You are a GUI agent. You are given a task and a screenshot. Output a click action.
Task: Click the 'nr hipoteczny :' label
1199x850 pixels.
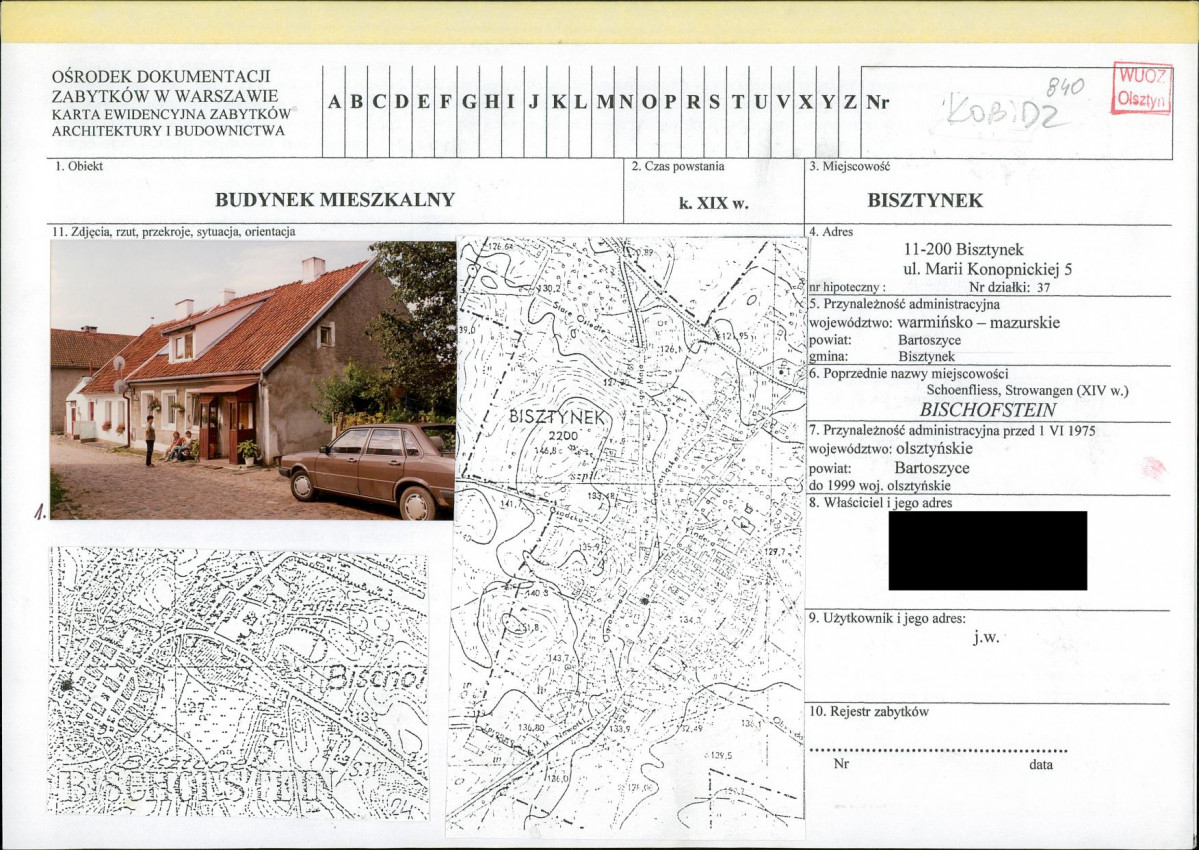847,288
